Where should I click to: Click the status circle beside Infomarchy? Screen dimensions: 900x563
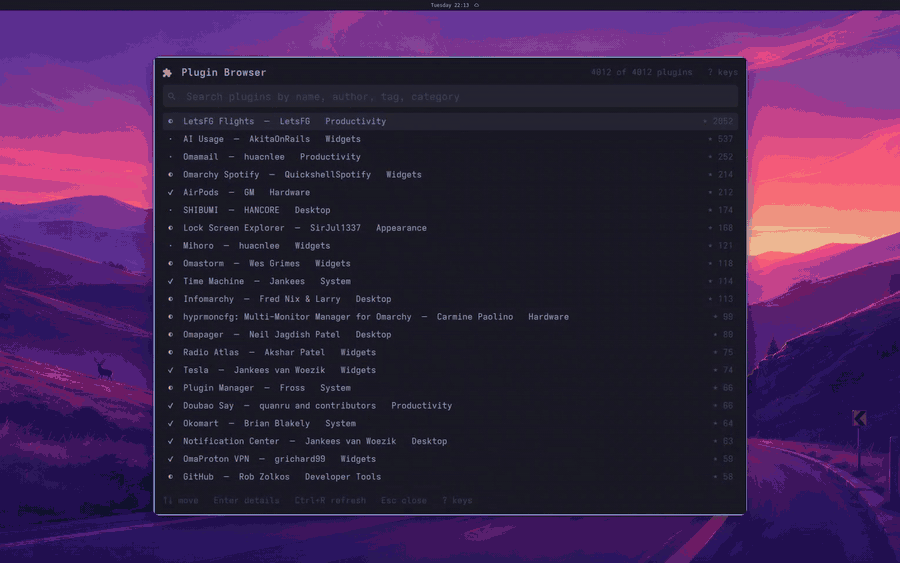pos(170,299)
